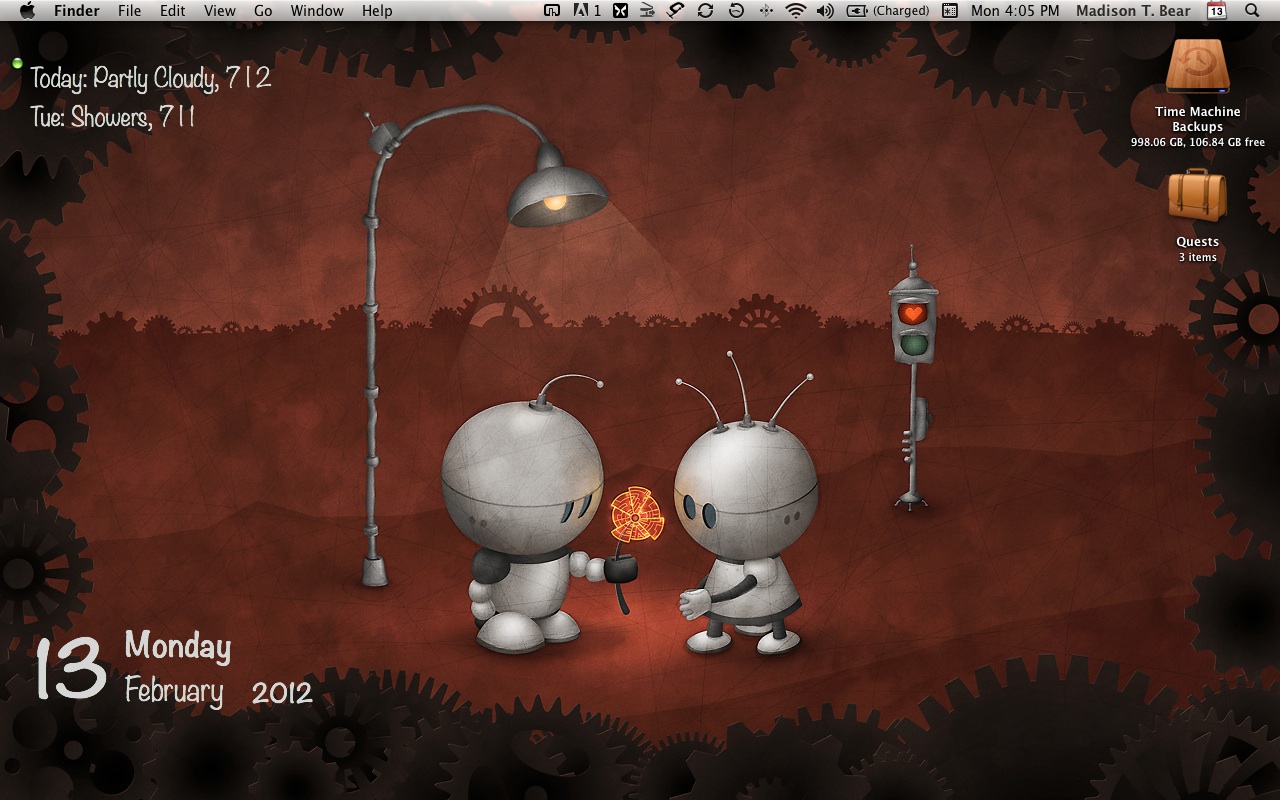Open the Go menu

point(263,10)
